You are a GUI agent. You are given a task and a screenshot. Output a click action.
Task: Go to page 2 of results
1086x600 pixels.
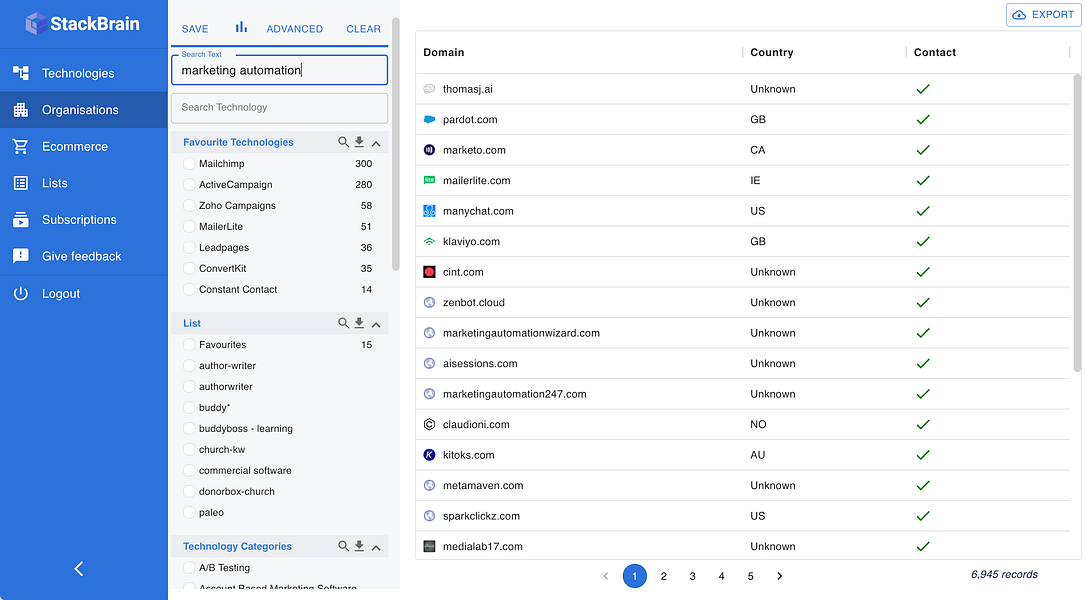click(x=664, y=576)
